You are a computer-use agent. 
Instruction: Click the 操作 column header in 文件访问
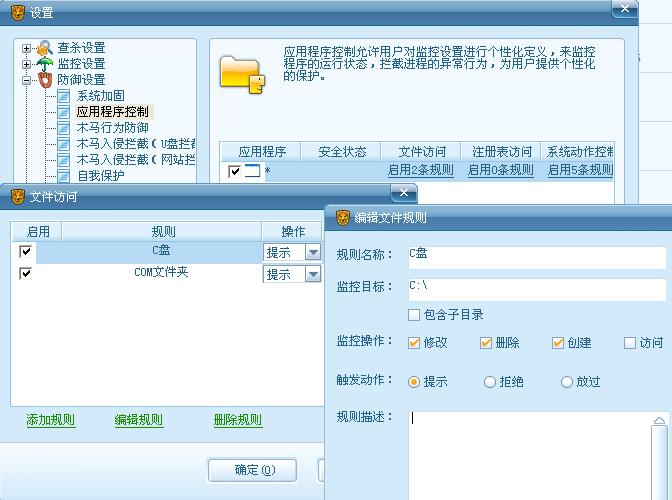click(292, 232)
